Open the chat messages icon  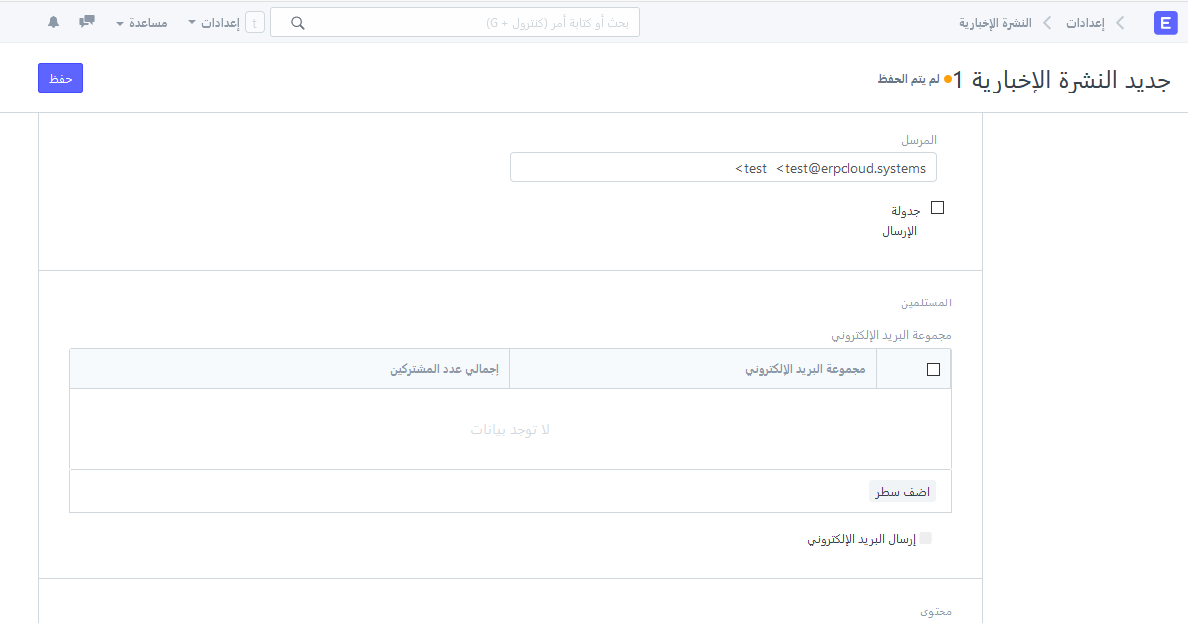click(x=87, y=21)
